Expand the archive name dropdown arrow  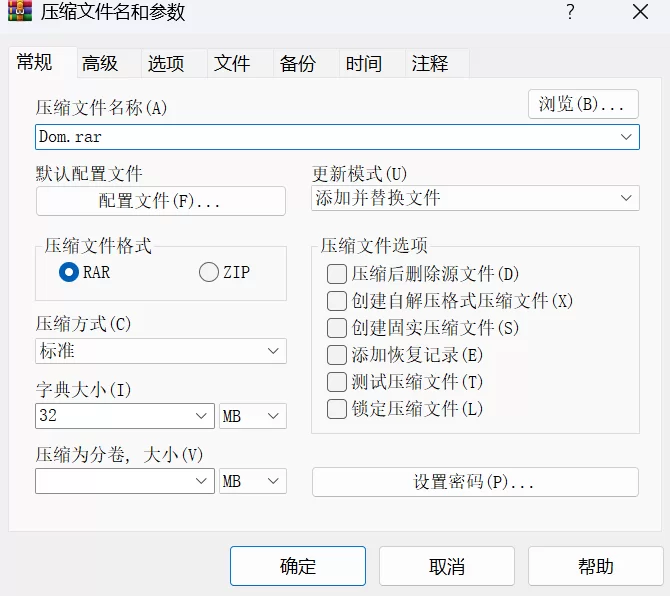click(626, 137)
